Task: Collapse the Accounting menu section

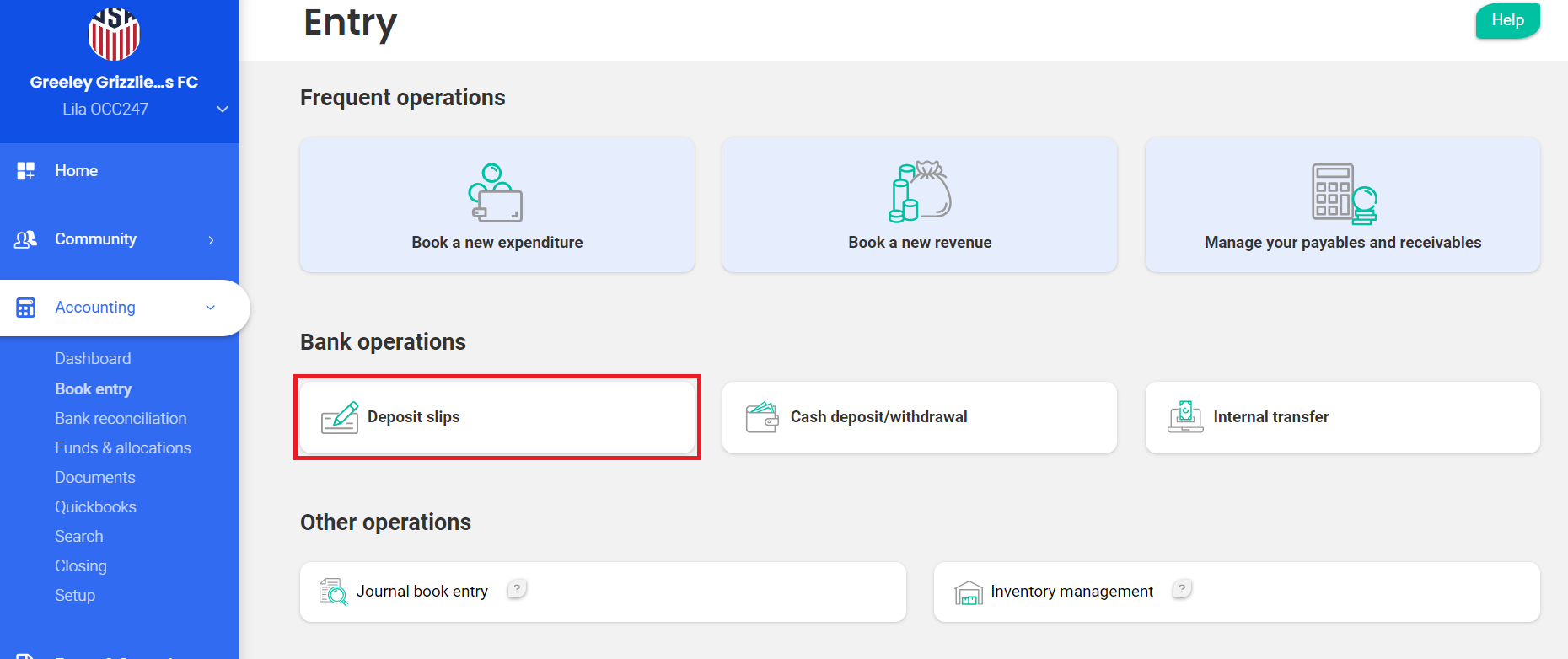Action: click(211, 308)
